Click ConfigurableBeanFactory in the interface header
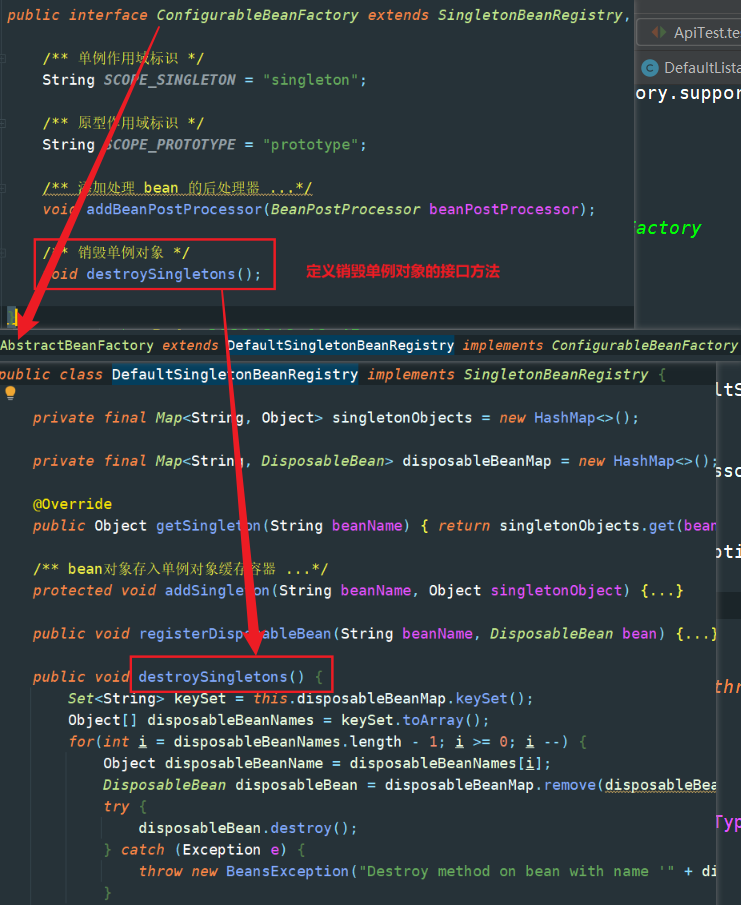 click(x=257, y=15)
